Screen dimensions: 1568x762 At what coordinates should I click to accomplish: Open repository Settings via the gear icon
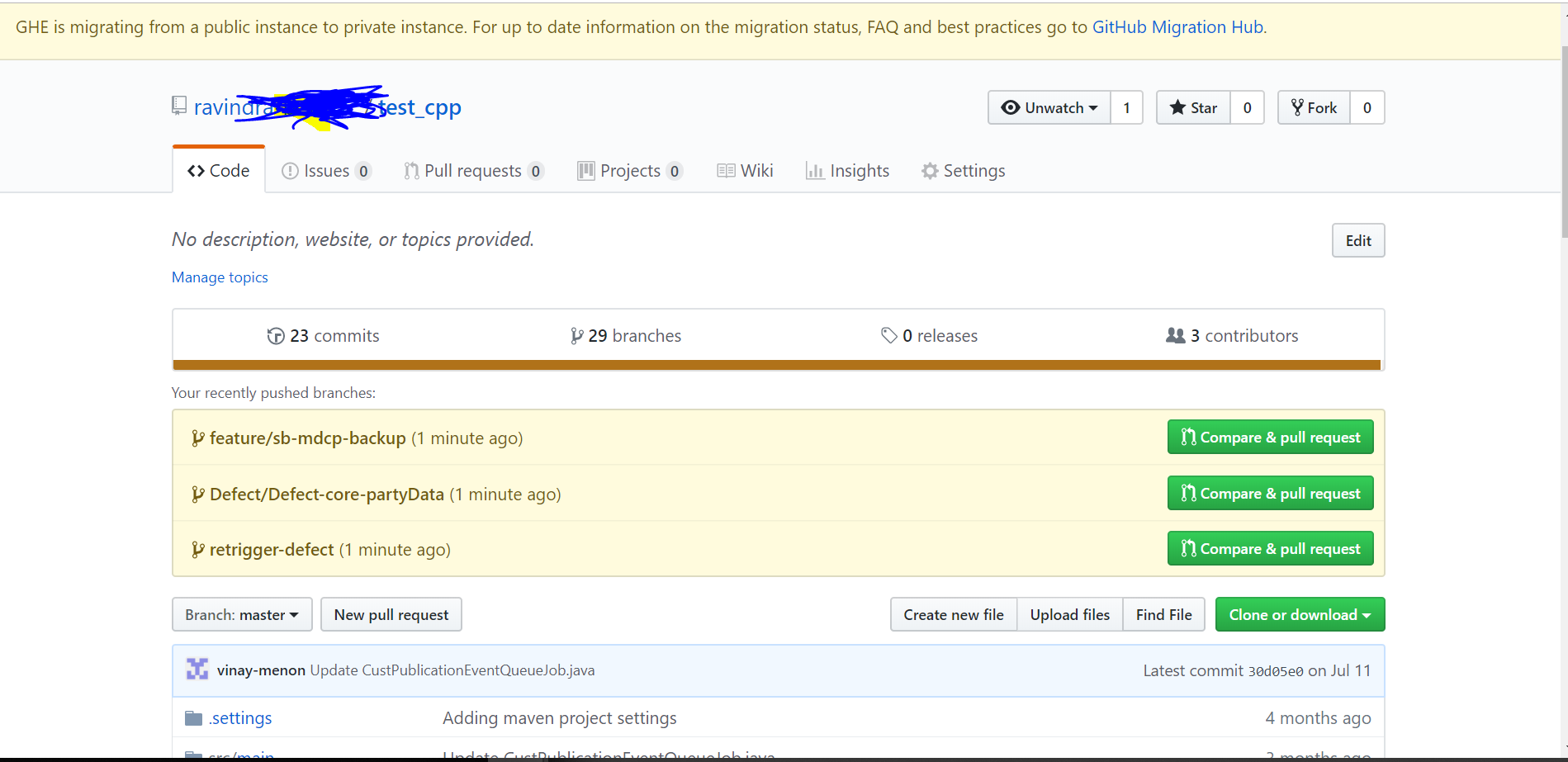point(931,170)
